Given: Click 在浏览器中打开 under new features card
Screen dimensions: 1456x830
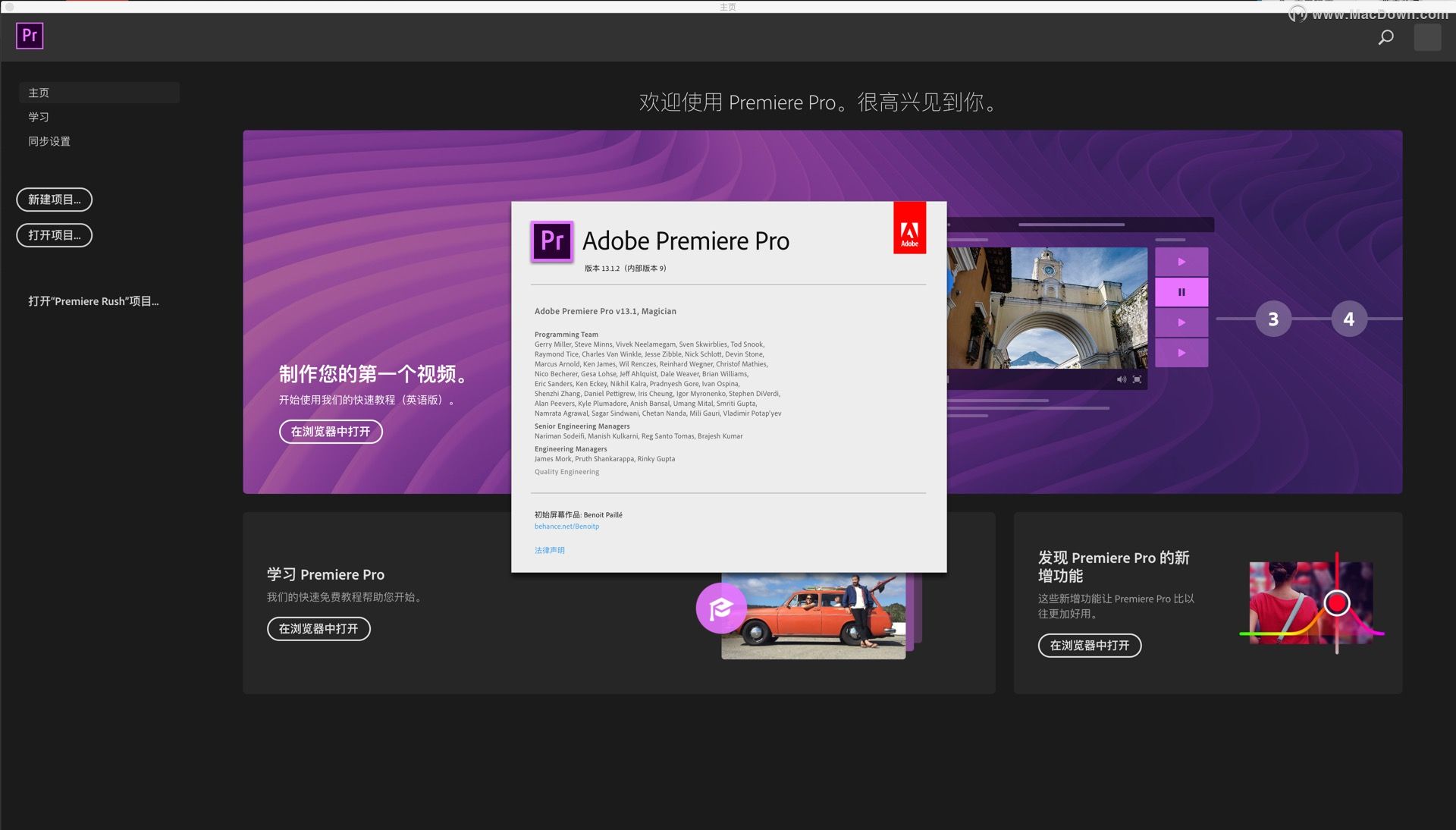Looking at the screenshot, I should [1090, 646].
